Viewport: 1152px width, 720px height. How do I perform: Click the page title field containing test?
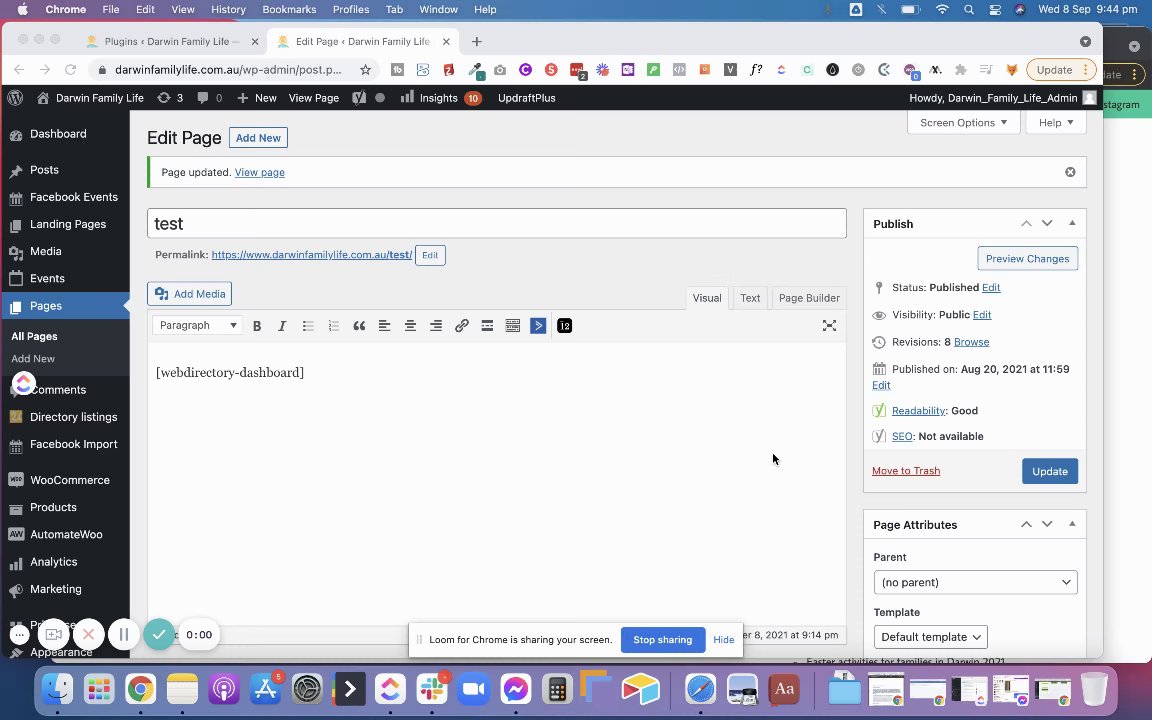[x=497, y=223]
